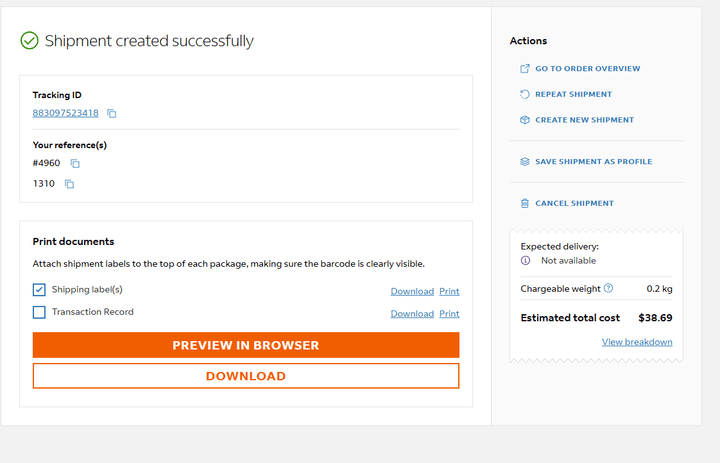Expand the View breakdown cost details
720x463 pixels.
click(637, 342)
